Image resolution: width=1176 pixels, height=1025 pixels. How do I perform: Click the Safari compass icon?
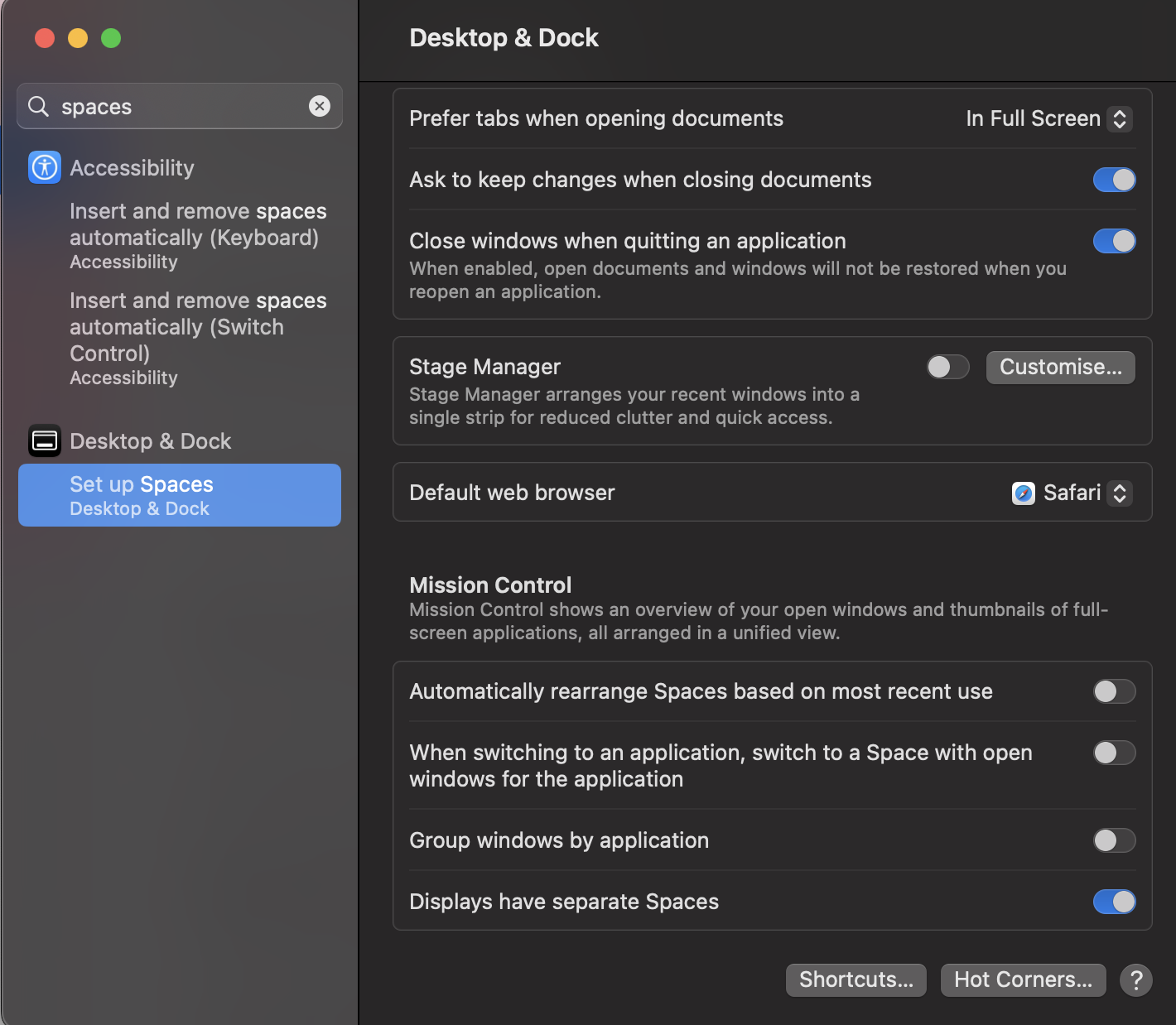tap(1024, 493)
